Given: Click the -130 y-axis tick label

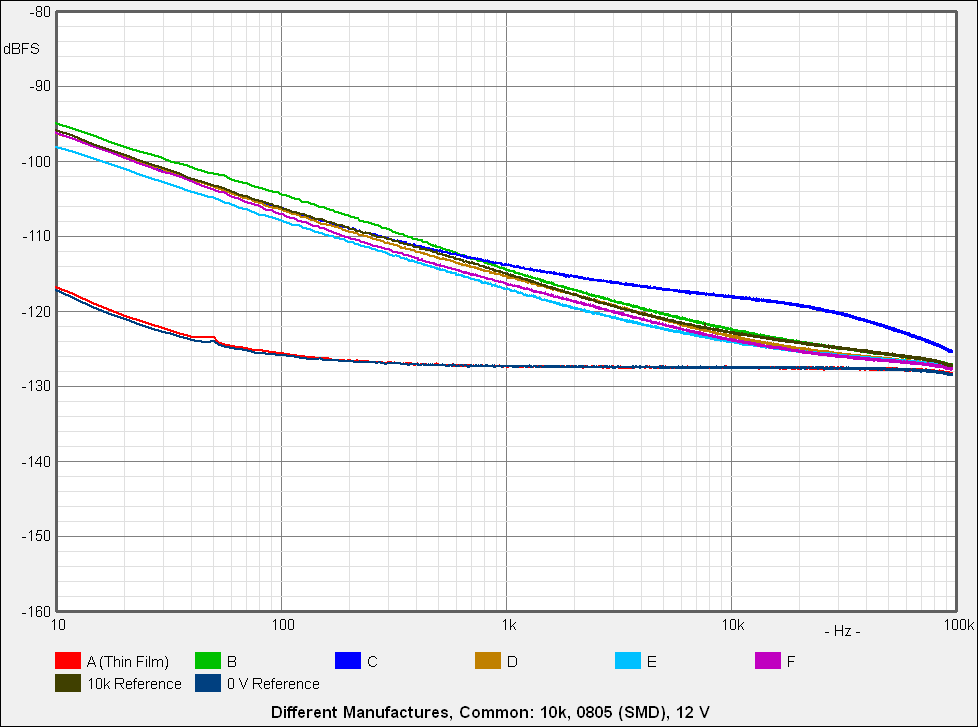Looking at the screenshot, I should click(36, 387).
